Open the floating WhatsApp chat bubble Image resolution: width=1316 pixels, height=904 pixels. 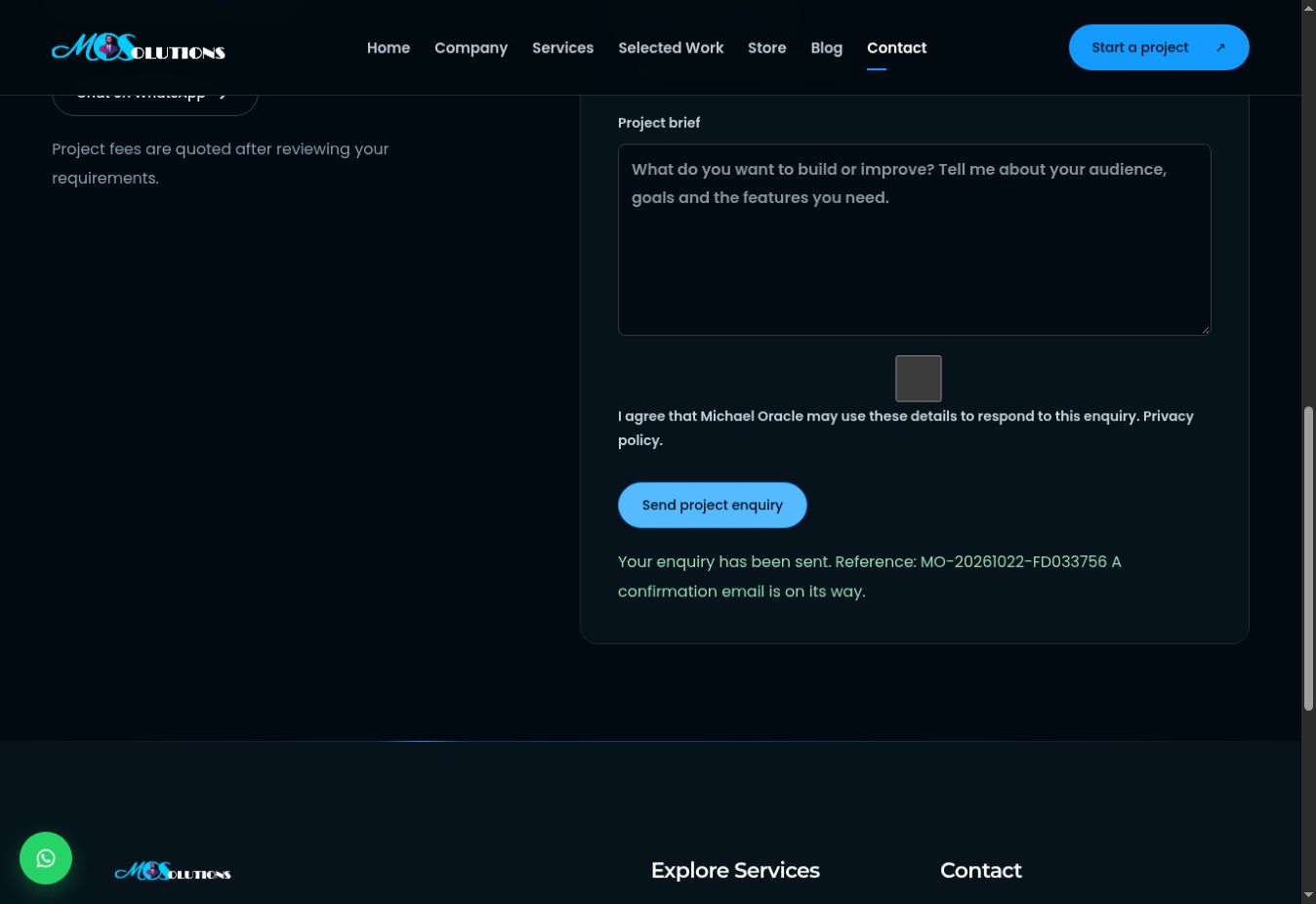point(46,858)
